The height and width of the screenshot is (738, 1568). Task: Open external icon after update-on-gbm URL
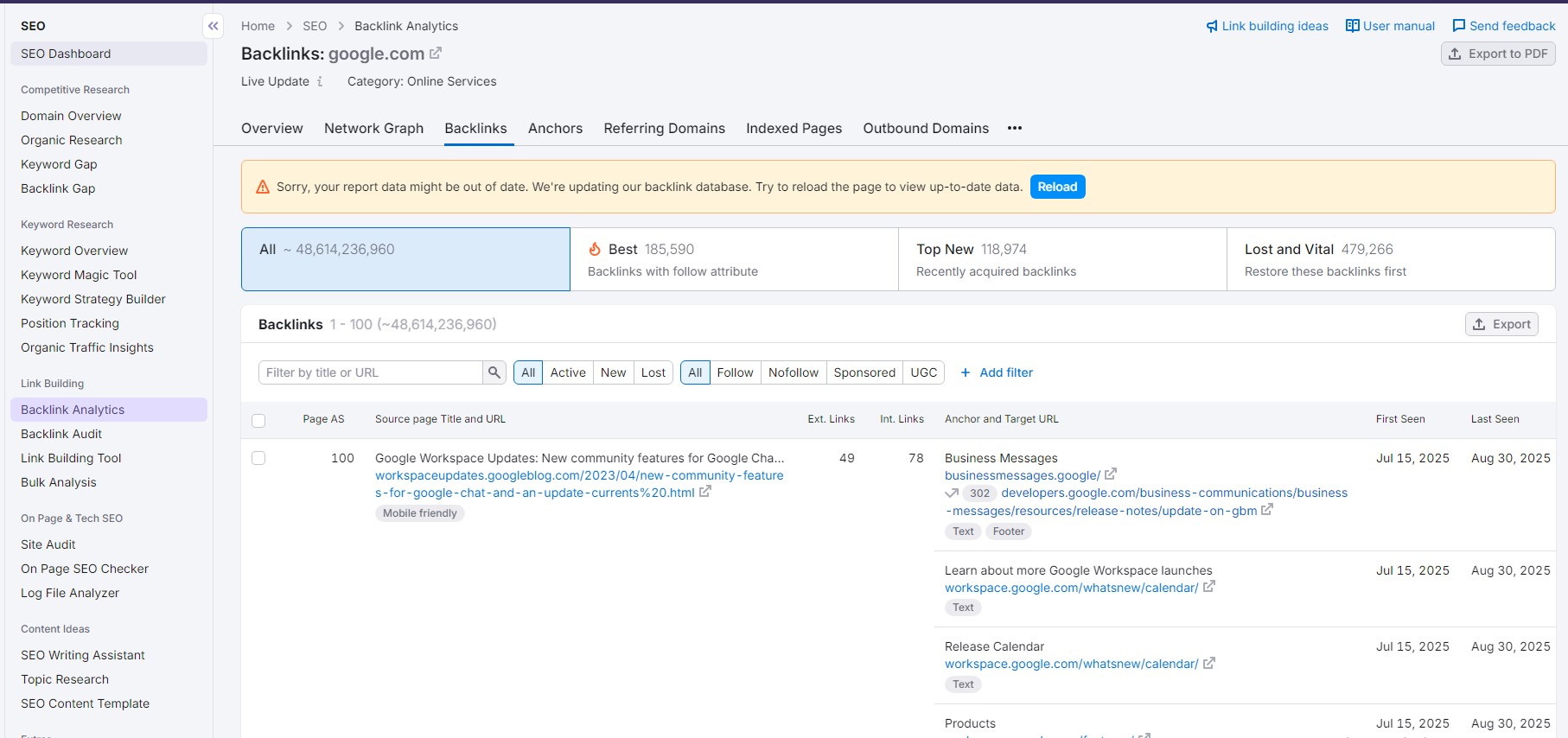(1267, 510)
